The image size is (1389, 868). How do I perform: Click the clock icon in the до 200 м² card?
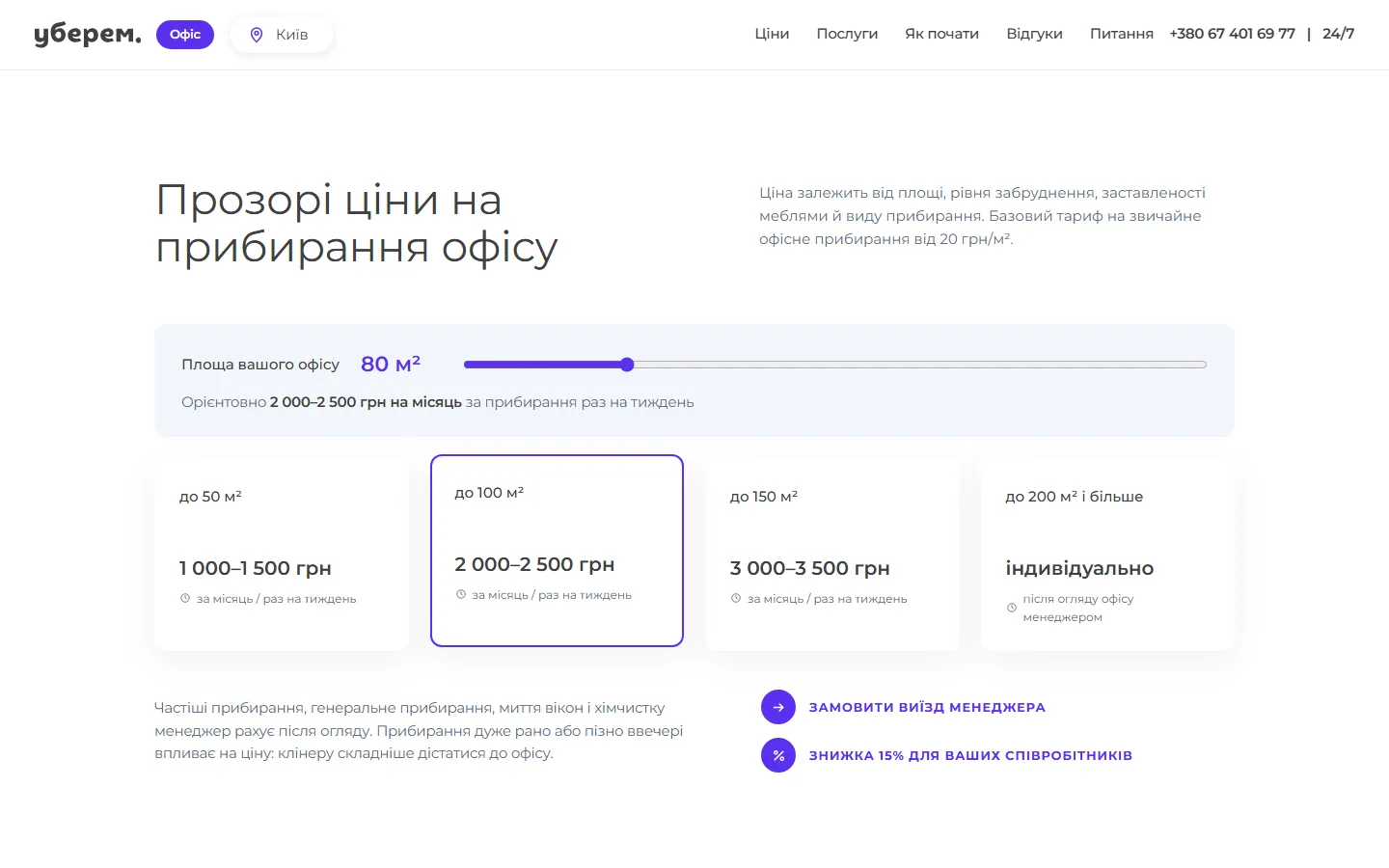[x=1012, y=608]
